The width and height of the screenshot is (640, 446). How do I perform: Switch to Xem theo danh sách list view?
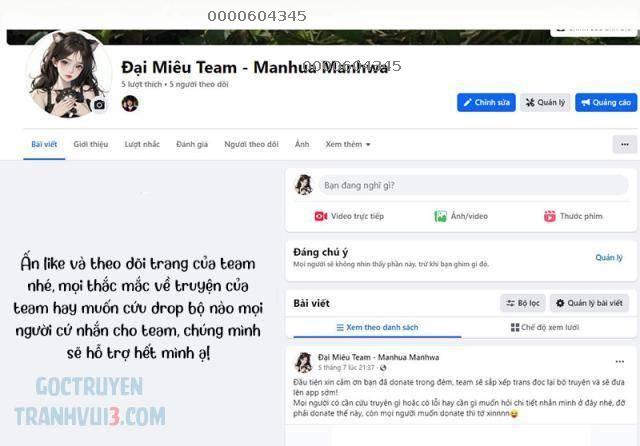click(377, 327)
